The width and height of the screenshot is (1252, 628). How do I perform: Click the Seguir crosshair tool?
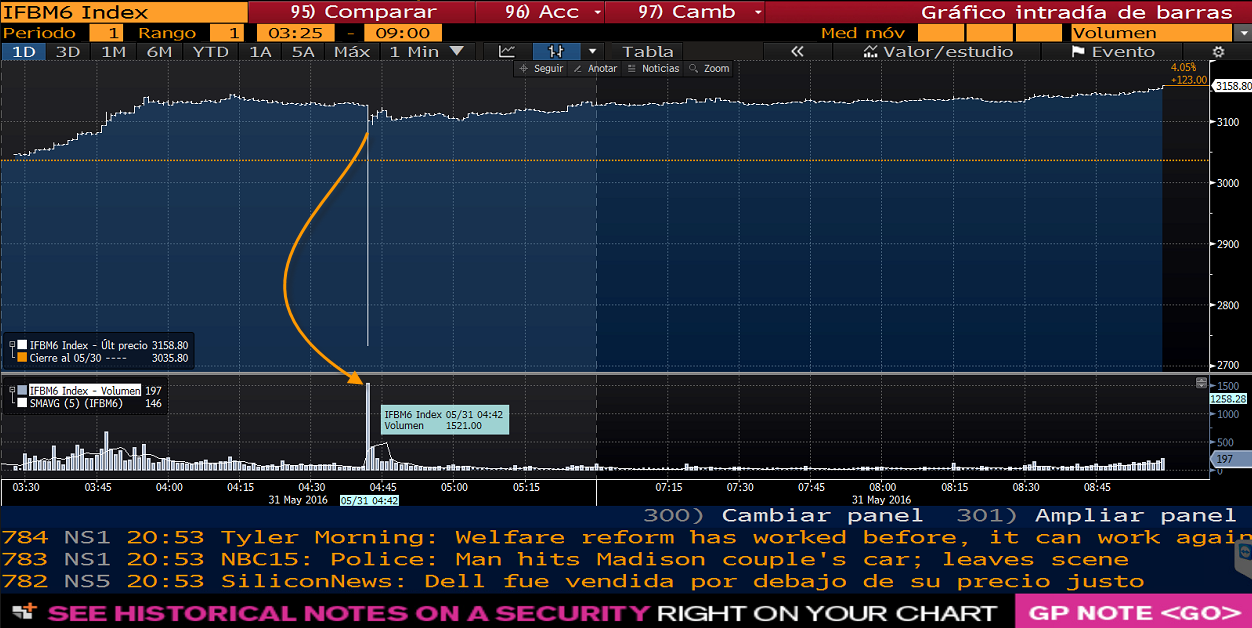click(x=542, y=69)
